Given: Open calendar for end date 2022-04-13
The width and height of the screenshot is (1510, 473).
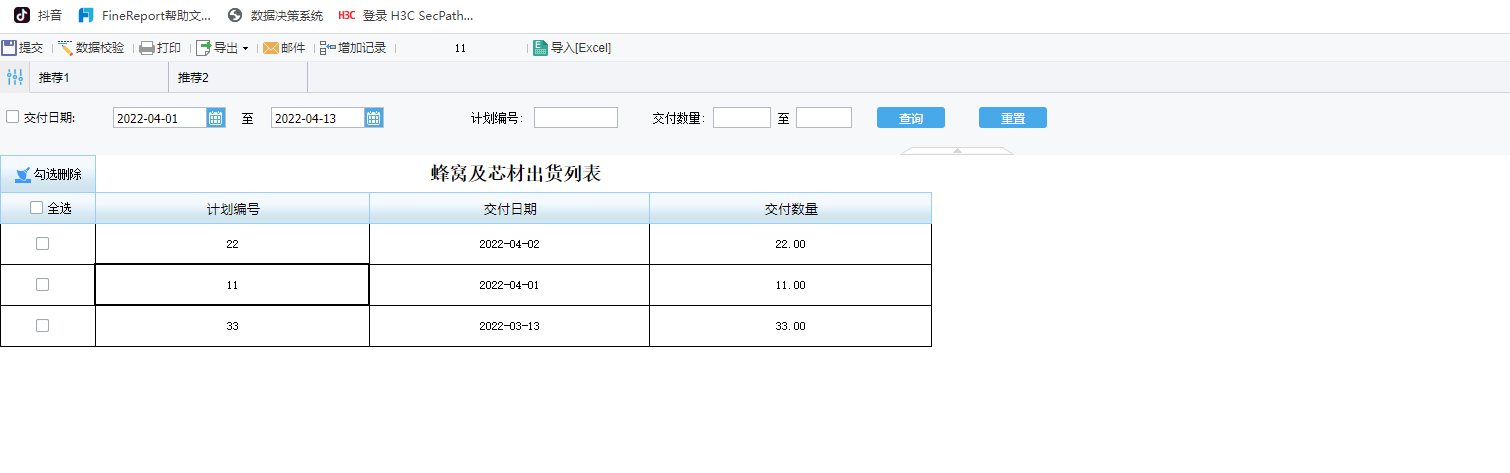Looking at the screenshot, I should [x=374, y=118].
